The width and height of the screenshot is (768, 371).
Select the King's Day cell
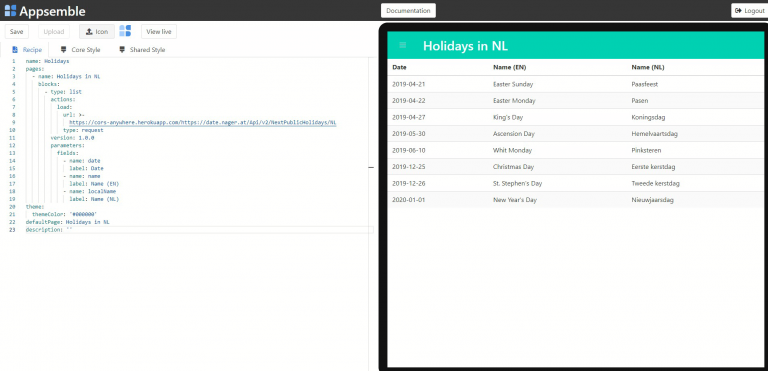point(507,117)
